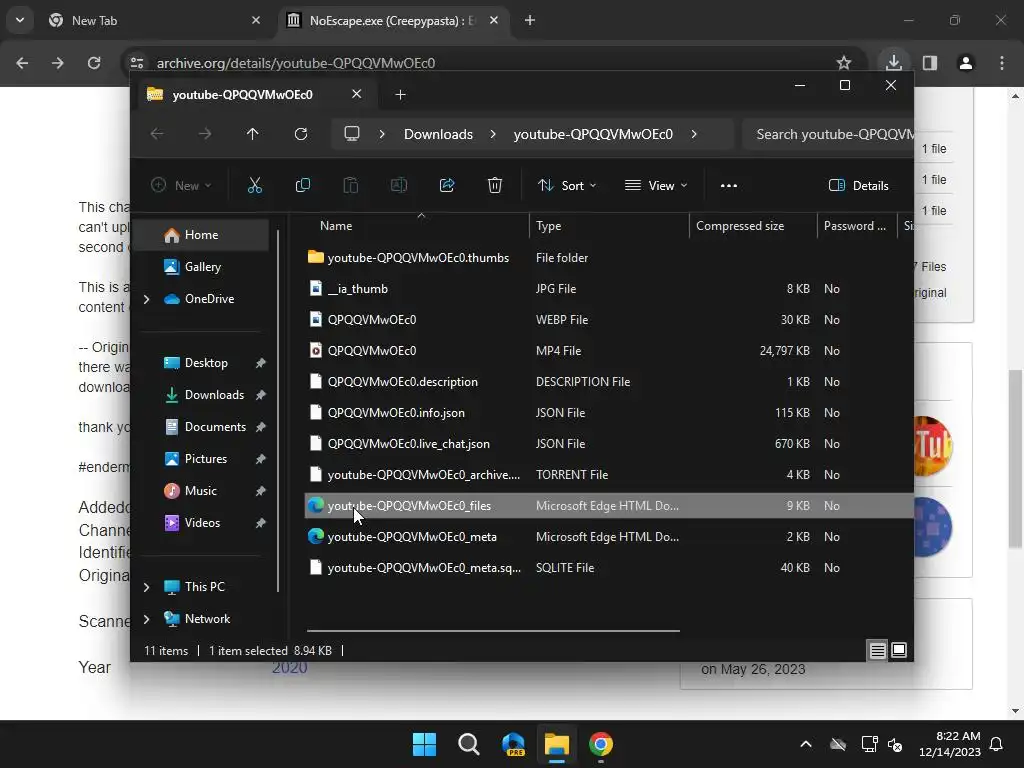Open Chrome downloads icon
Screen dimensions: 1024x768
893,63
